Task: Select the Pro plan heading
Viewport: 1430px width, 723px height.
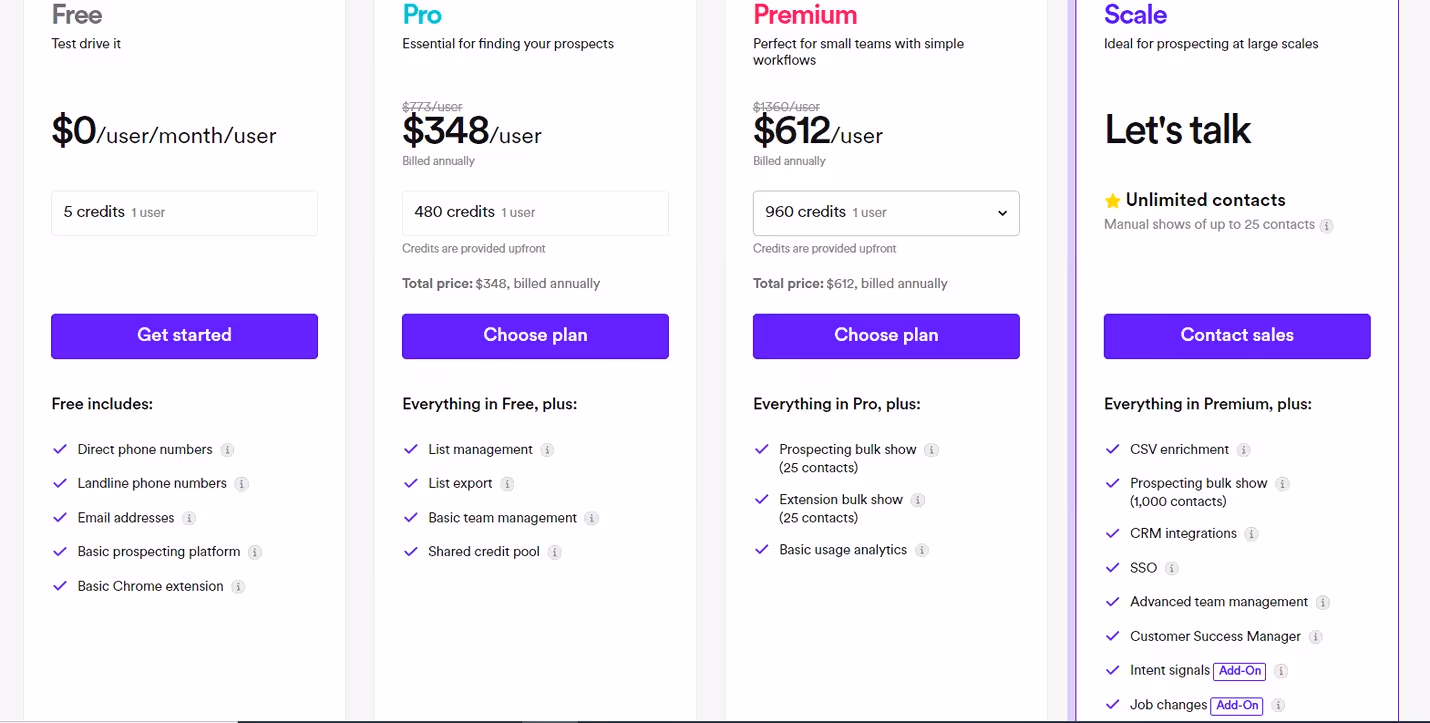Action: (421, 15)
